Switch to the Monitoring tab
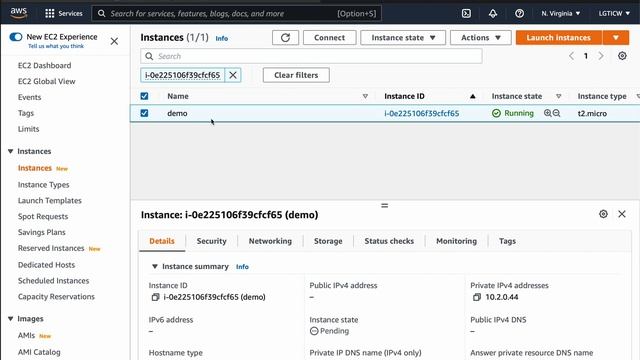Screen dimensions: 640x360 pyautogui.click(x=456, y=241)
